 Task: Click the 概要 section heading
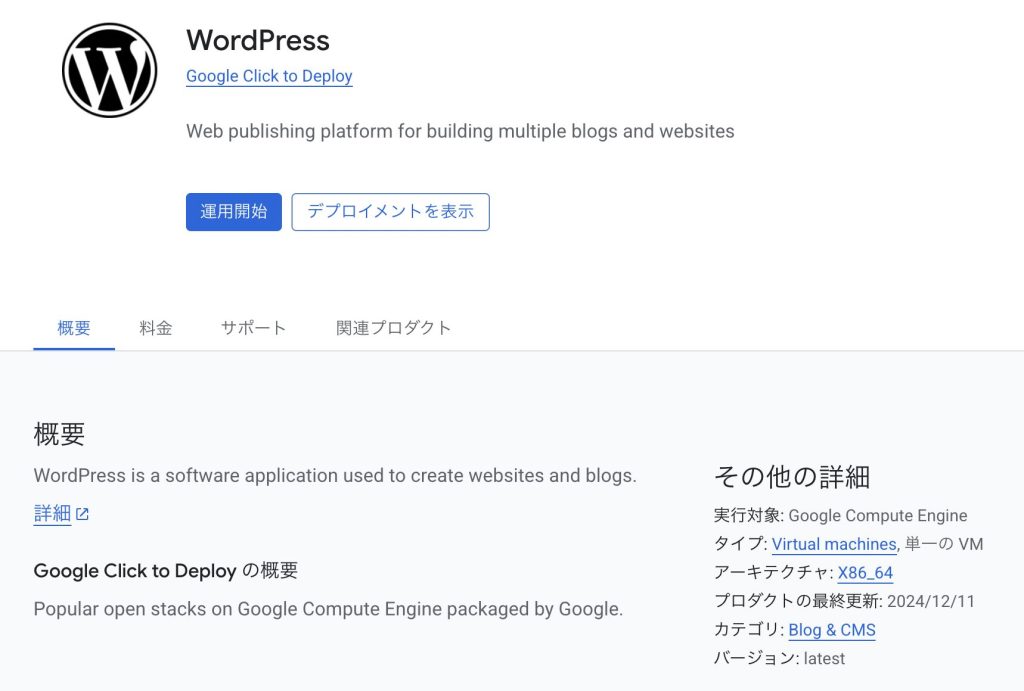(59, 434)
